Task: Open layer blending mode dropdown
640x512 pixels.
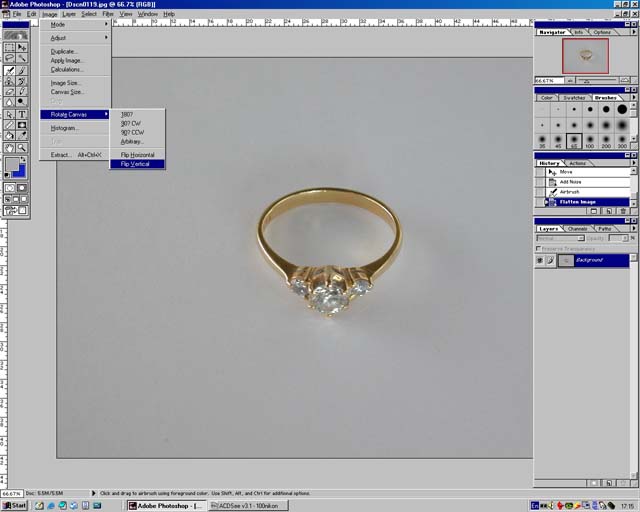Action: tap(560, 238)
